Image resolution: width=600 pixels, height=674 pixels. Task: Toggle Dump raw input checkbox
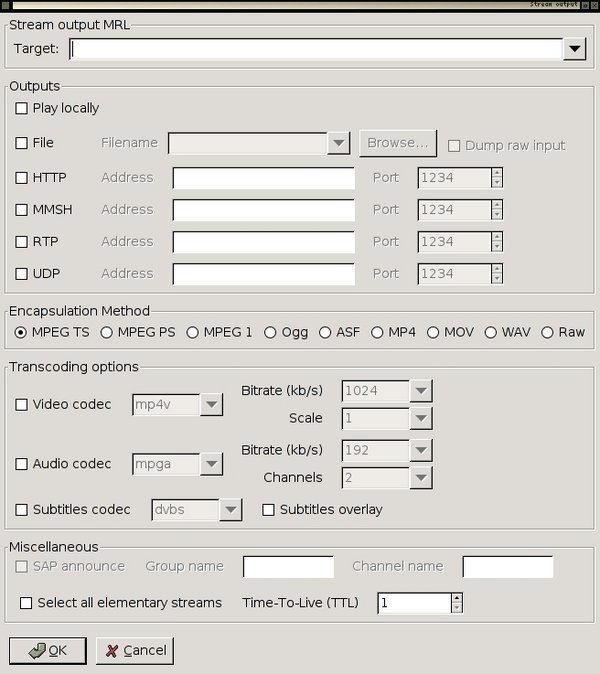454,146
